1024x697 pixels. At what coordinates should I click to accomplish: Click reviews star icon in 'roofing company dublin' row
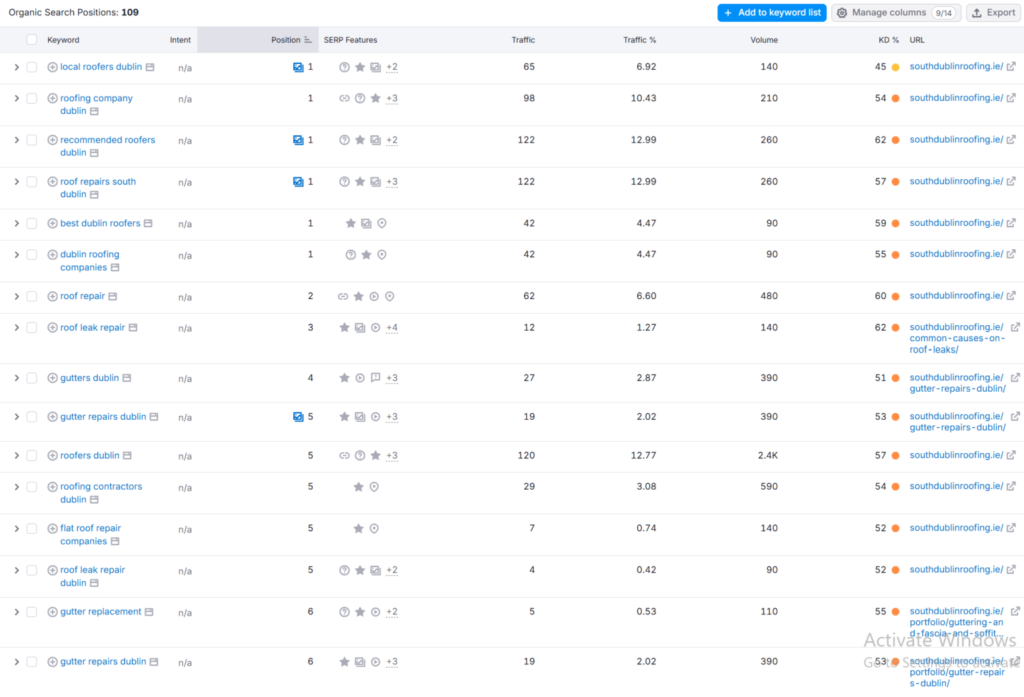(376, 99)
